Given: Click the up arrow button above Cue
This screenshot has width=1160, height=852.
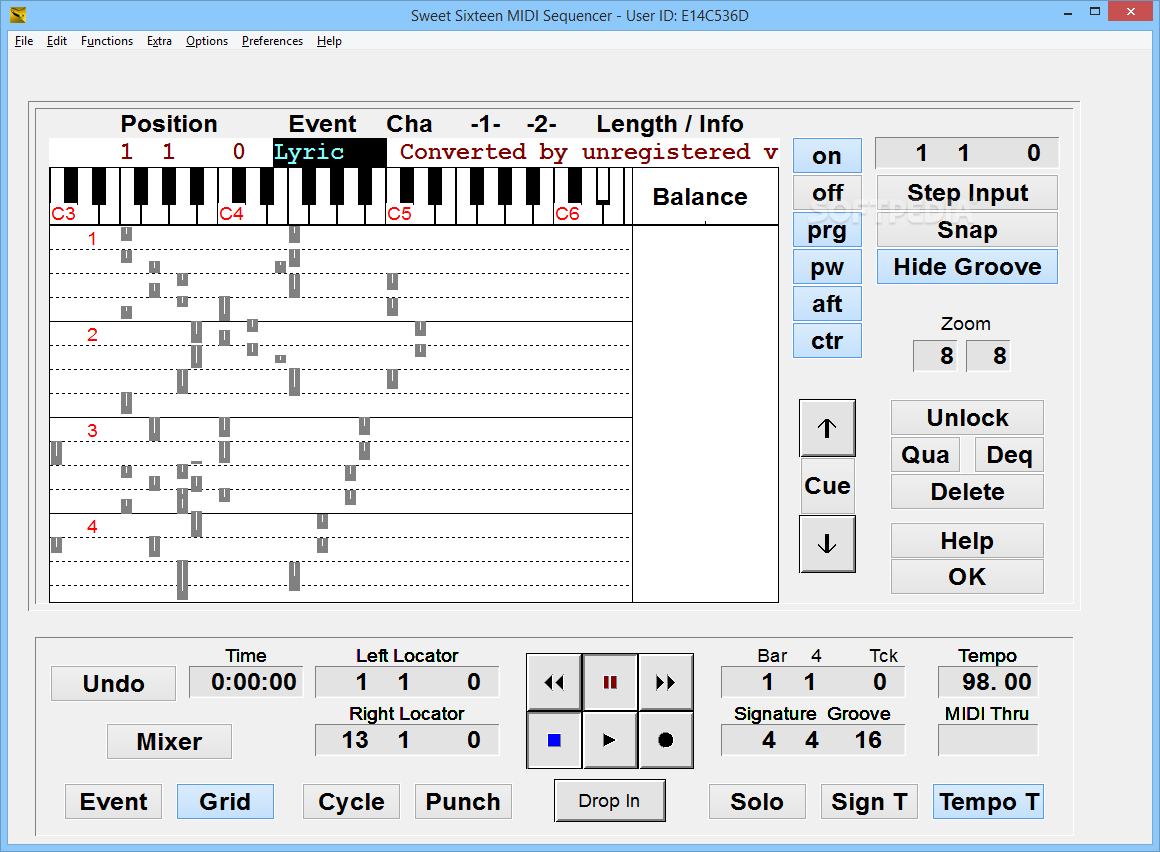Looking at the screenshot, I should [827, 428].
